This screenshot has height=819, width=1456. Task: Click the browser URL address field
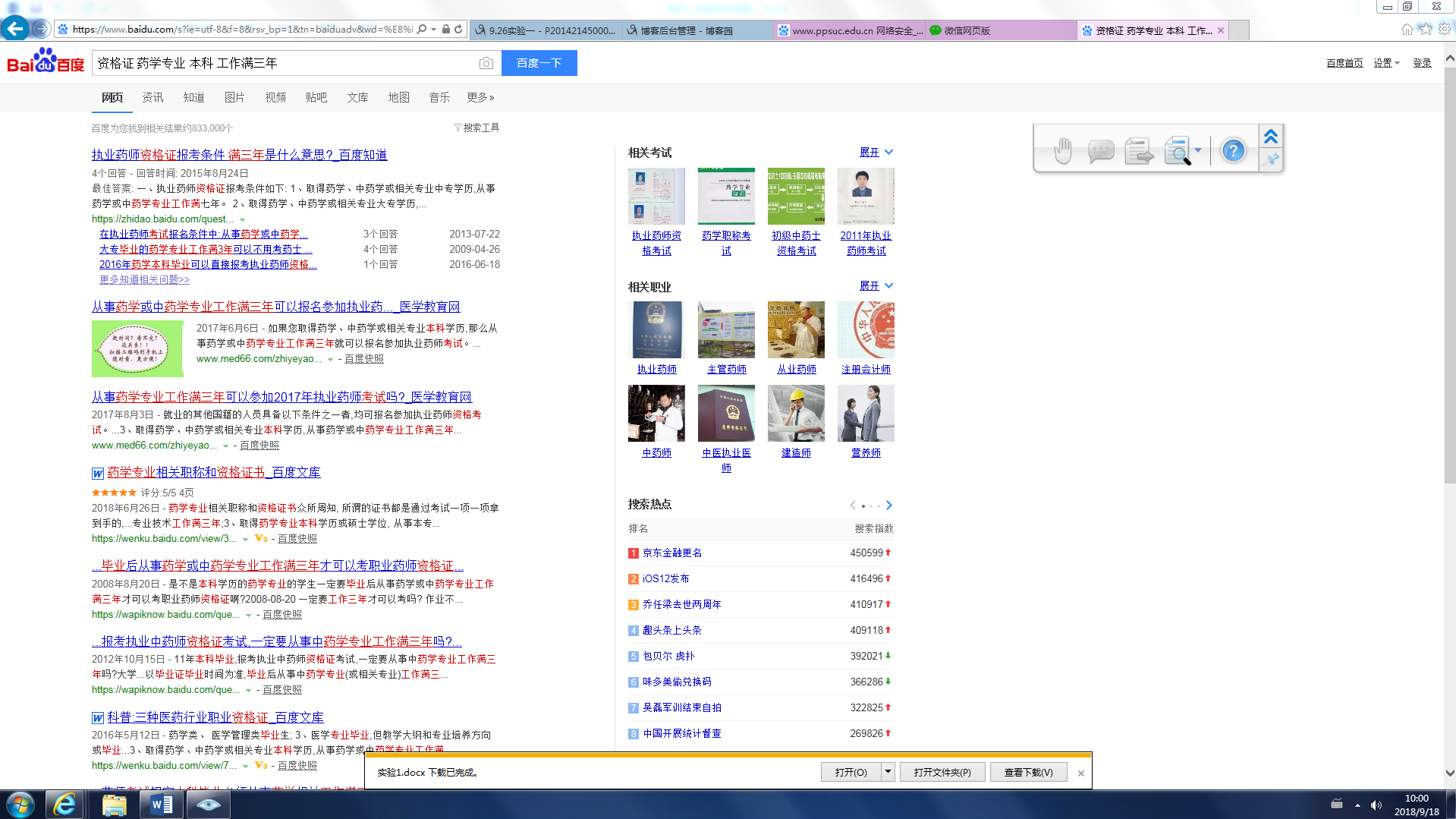(243, 30)
